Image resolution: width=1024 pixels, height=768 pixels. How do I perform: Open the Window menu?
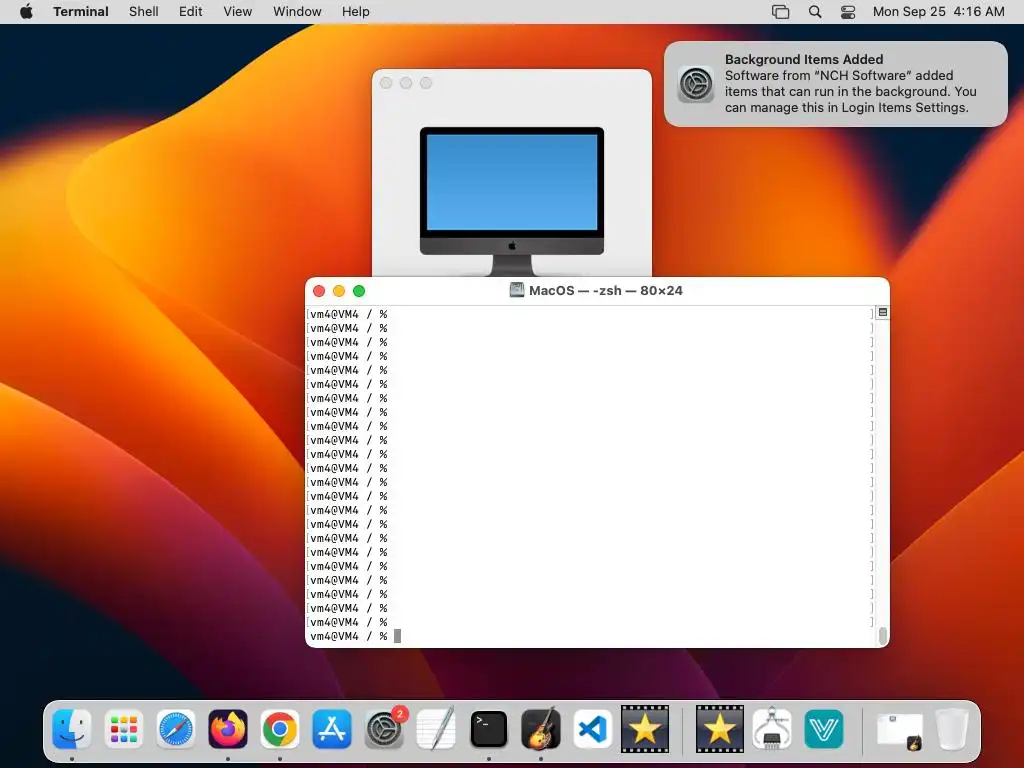coord(297,12)
